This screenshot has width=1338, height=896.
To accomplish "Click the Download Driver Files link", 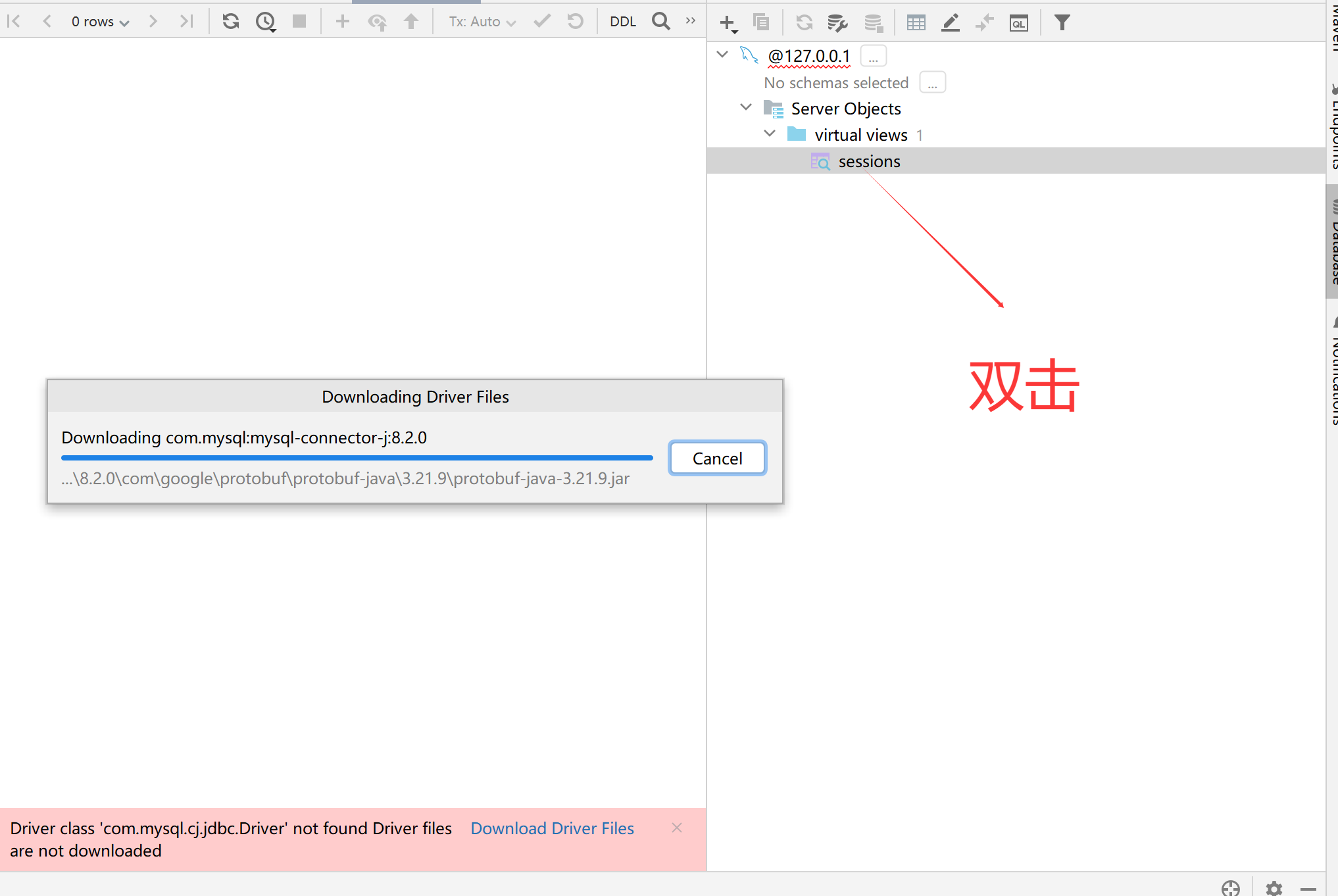I will [552, 828].
